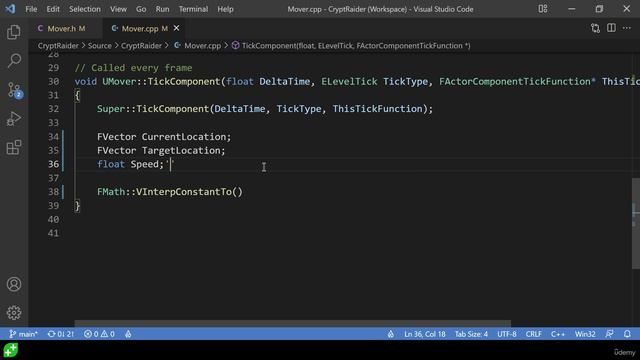
Task: Change the C++ language mode
Action: 558,334
